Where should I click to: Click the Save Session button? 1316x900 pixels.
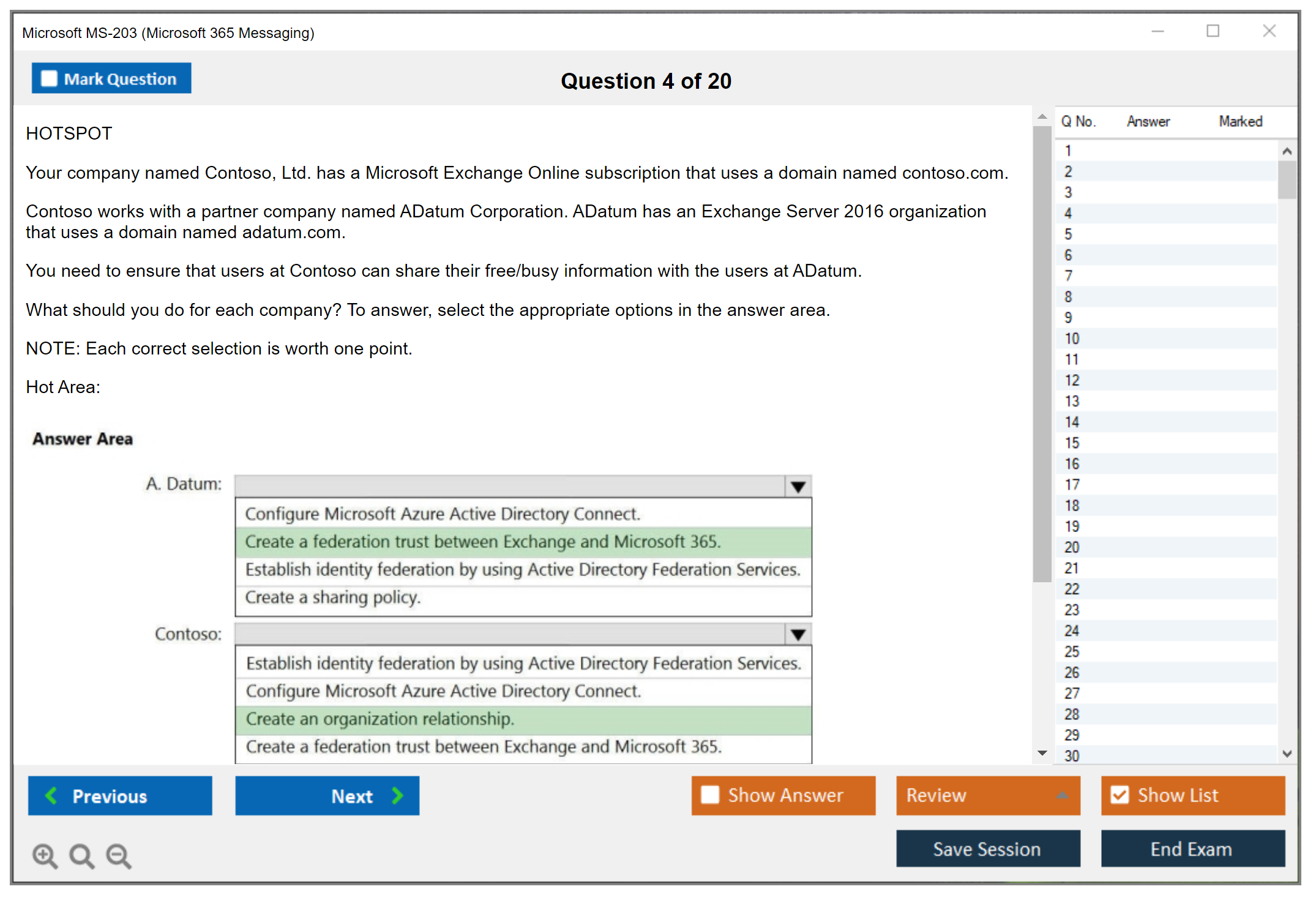tap(987, 849)
